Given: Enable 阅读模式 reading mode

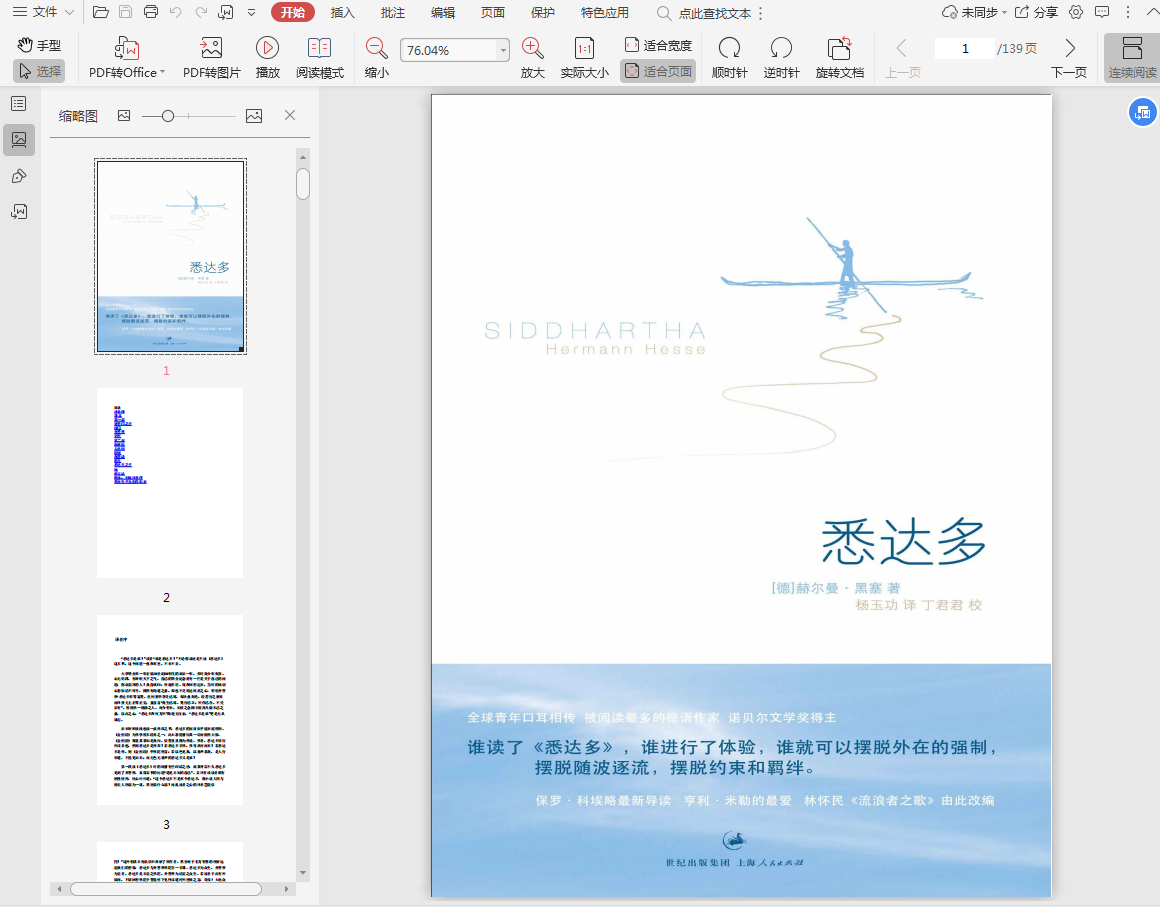Looking at the screenshot, I should coord(320,58).
